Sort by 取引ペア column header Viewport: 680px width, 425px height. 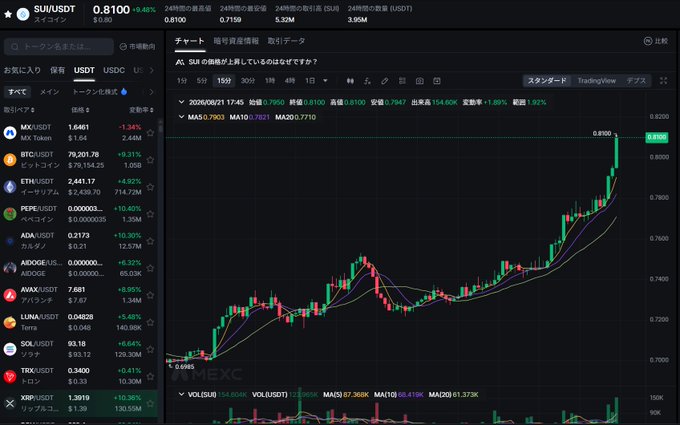coord(19,110)
